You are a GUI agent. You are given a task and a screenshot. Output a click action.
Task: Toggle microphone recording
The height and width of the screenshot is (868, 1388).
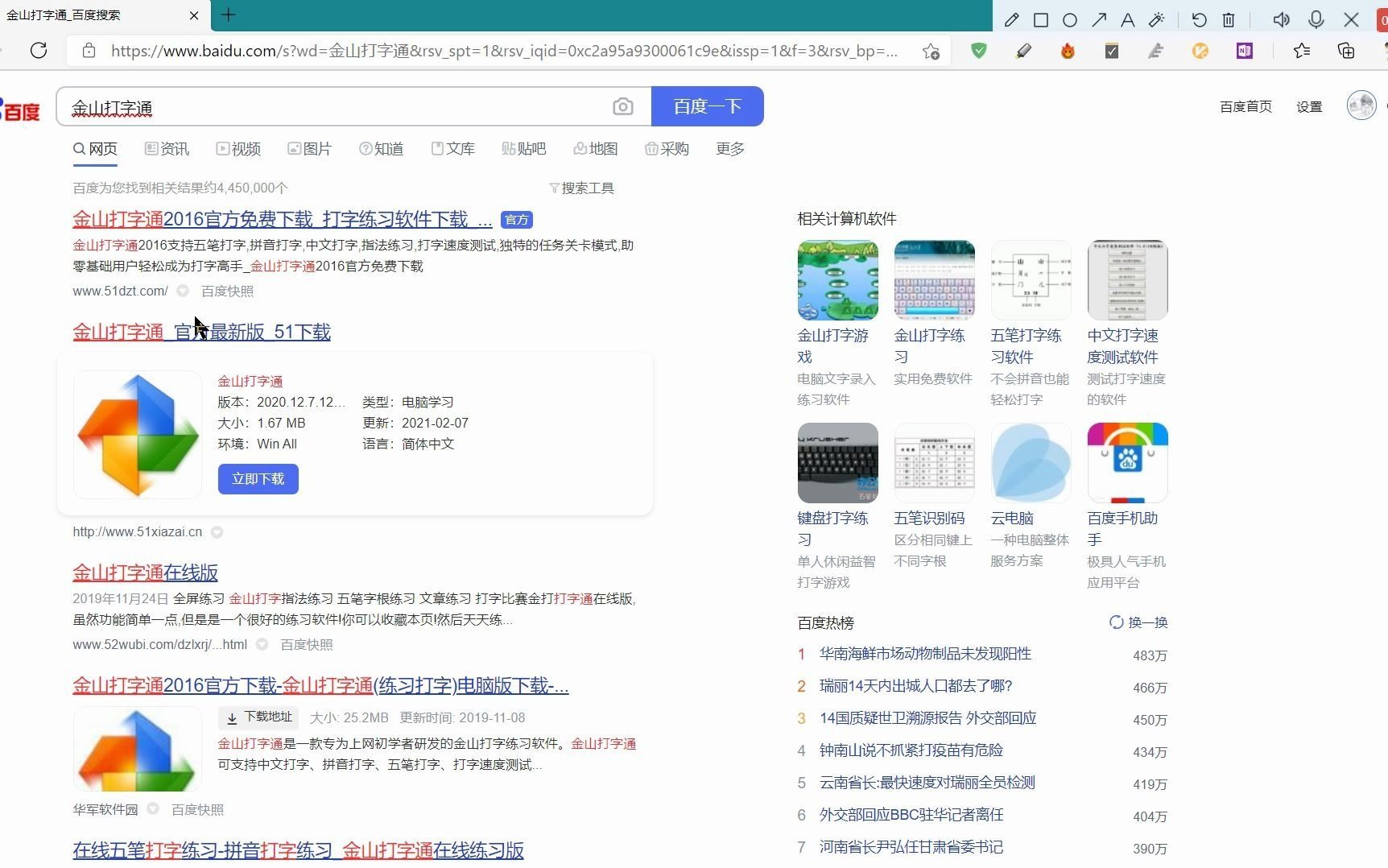coord(1316,20)
